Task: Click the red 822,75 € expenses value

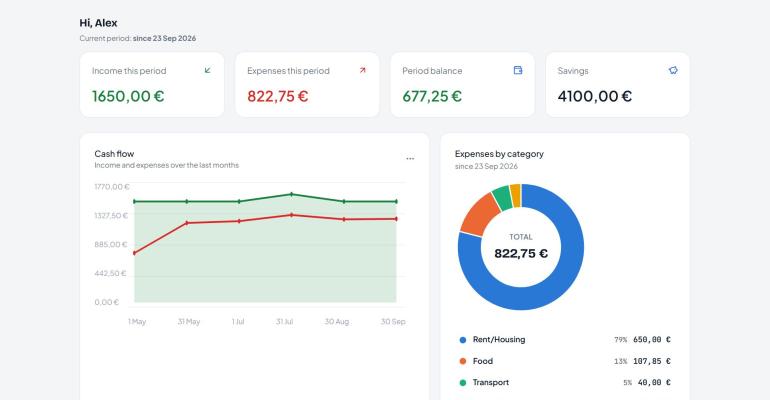Action: point(277,96)
